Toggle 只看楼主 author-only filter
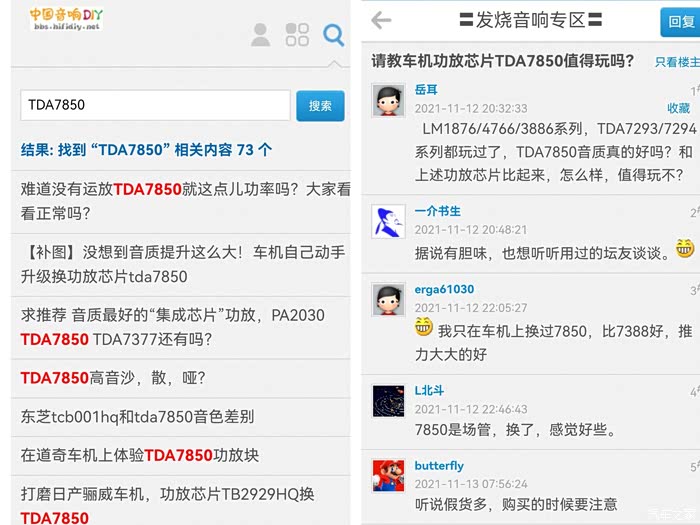Image resolution: width=700 pixels, height=525 pixels. point(677,62)
